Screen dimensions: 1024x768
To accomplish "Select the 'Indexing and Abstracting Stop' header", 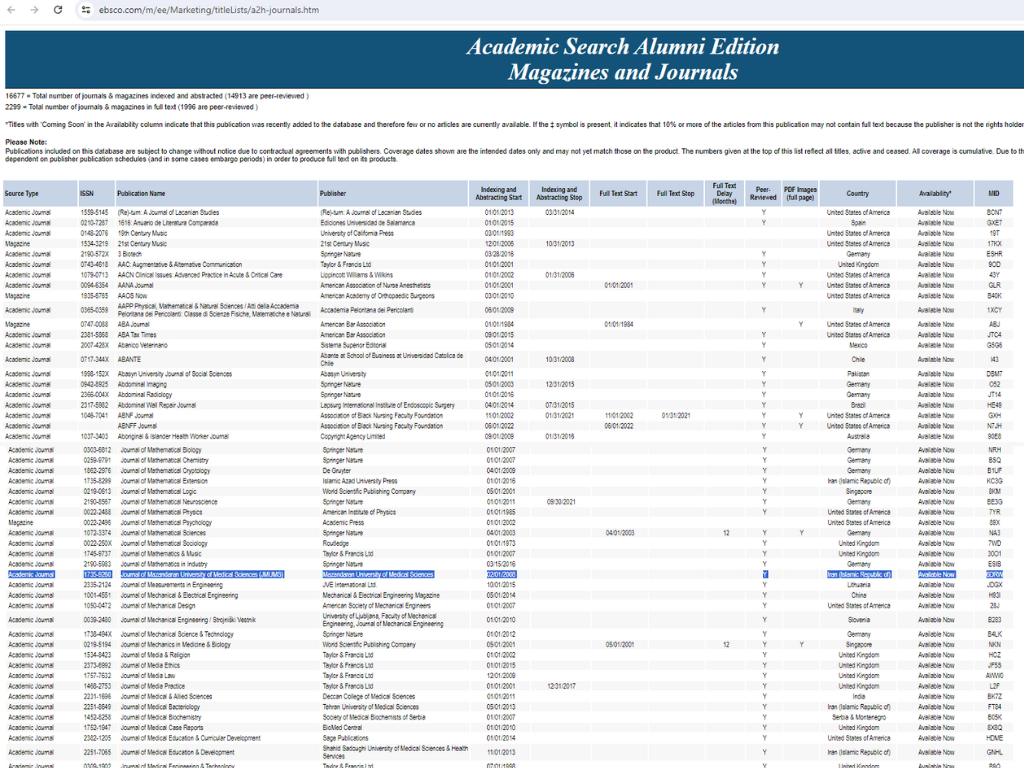I will coord(559,193).
